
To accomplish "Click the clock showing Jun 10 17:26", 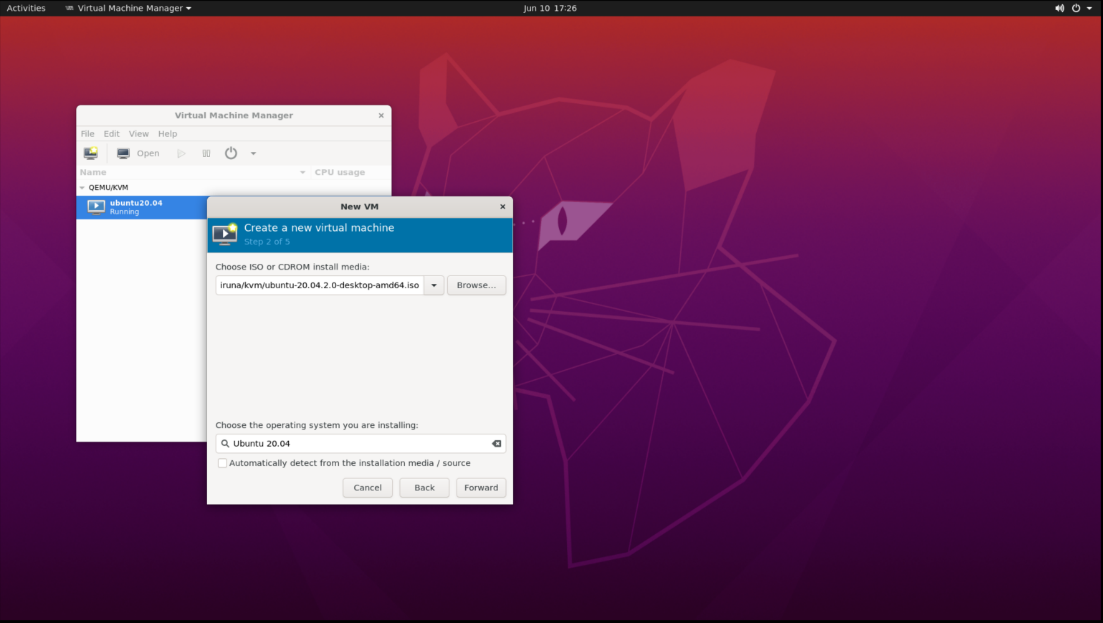I will 550,8.
